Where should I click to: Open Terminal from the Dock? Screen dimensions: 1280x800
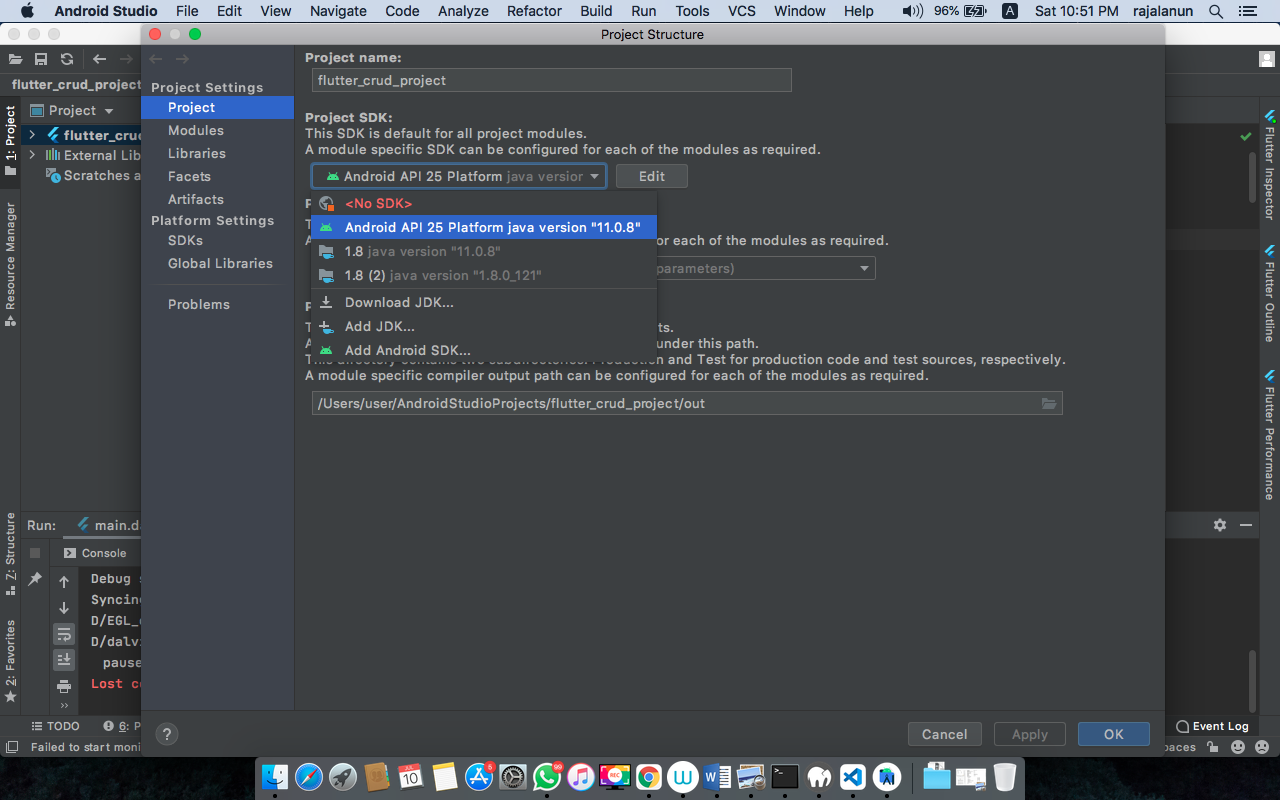tap(785, 777)
